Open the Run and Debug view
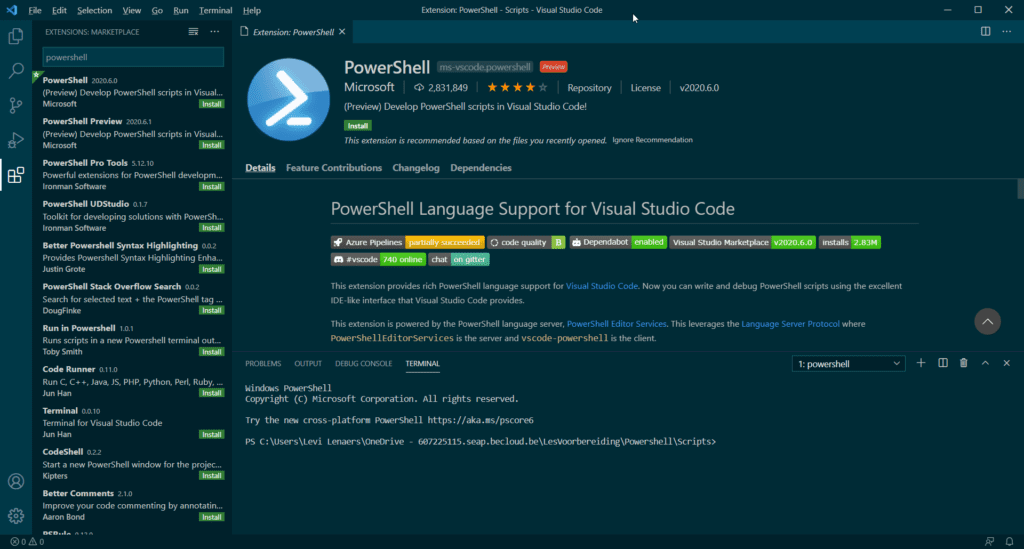Viewport: 1024px width, 549px height. [16, 140]
